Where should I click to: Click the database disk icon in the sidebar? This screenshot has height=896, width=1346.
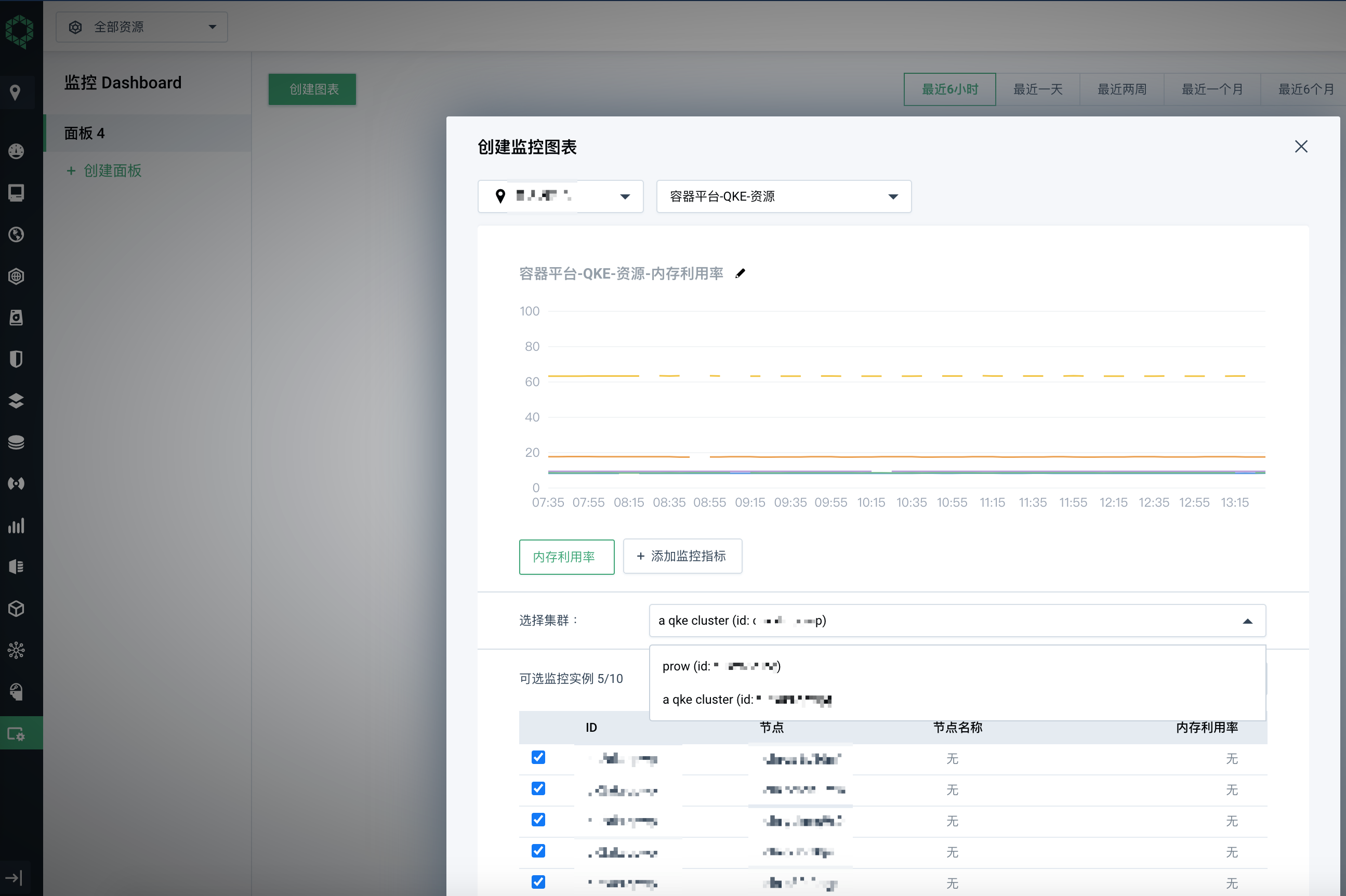coord(16,442)
